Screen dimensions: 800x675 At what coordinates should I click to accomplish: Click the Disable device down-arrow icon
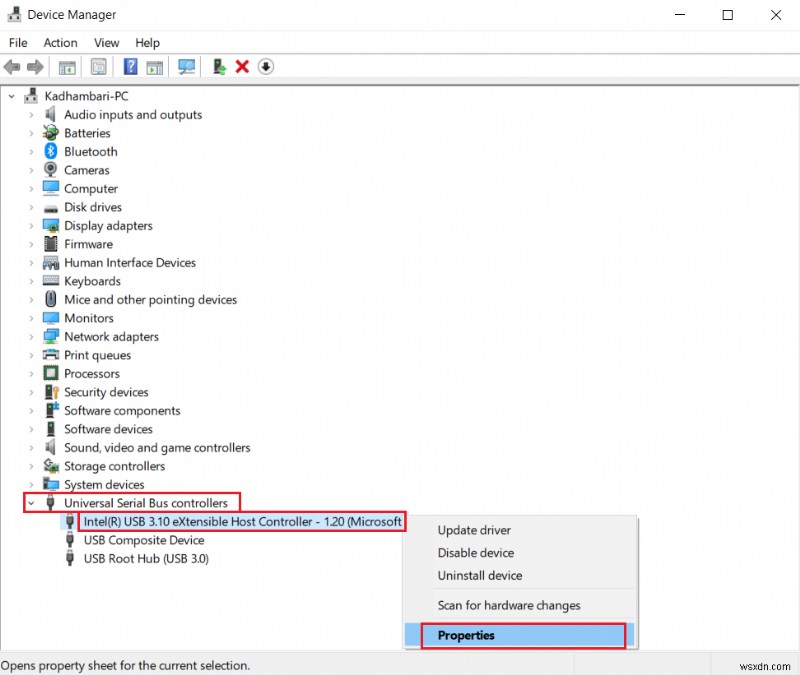tap(265, 67)
